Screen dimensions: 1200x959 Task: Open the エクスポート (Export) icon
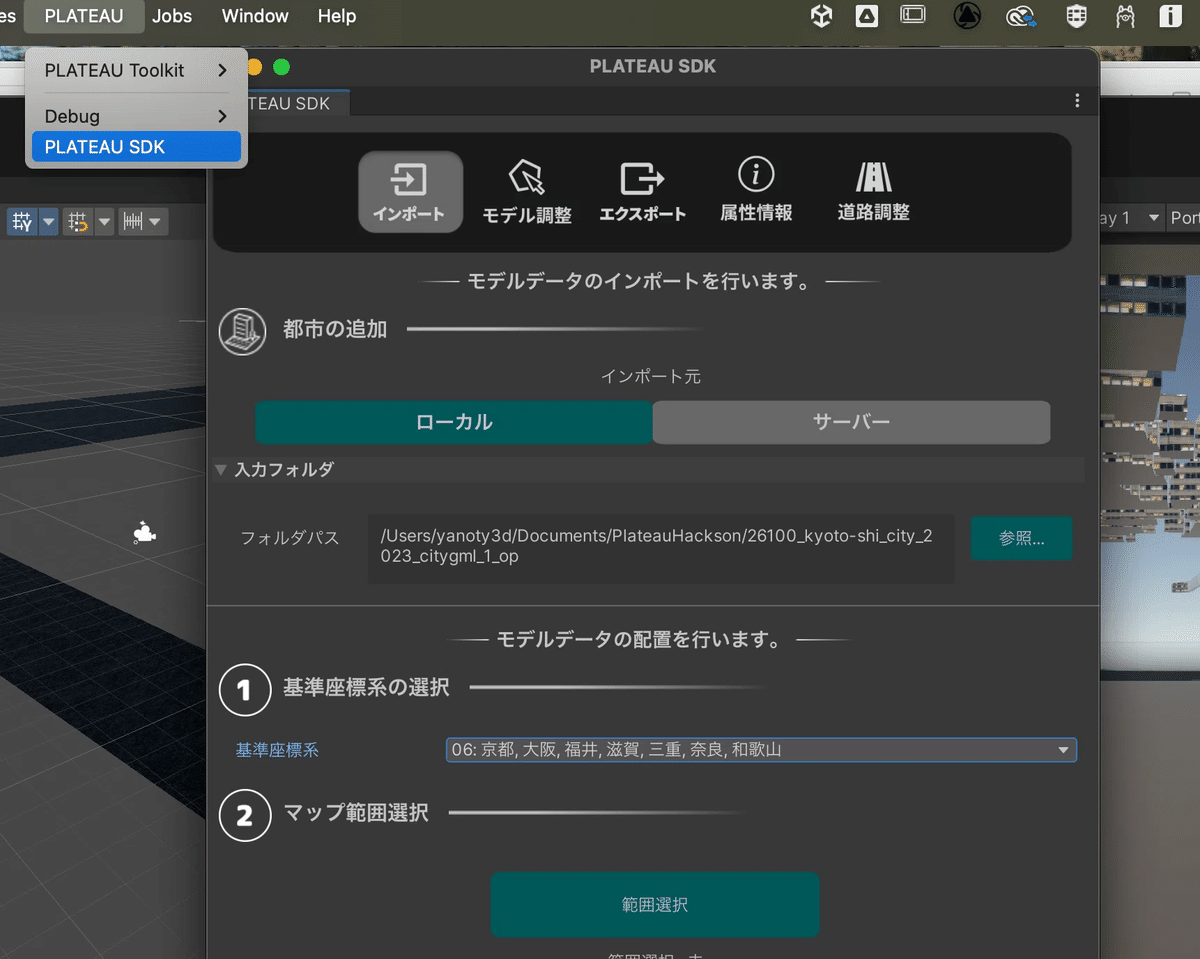pyautogui.click(x=642, y=192)
